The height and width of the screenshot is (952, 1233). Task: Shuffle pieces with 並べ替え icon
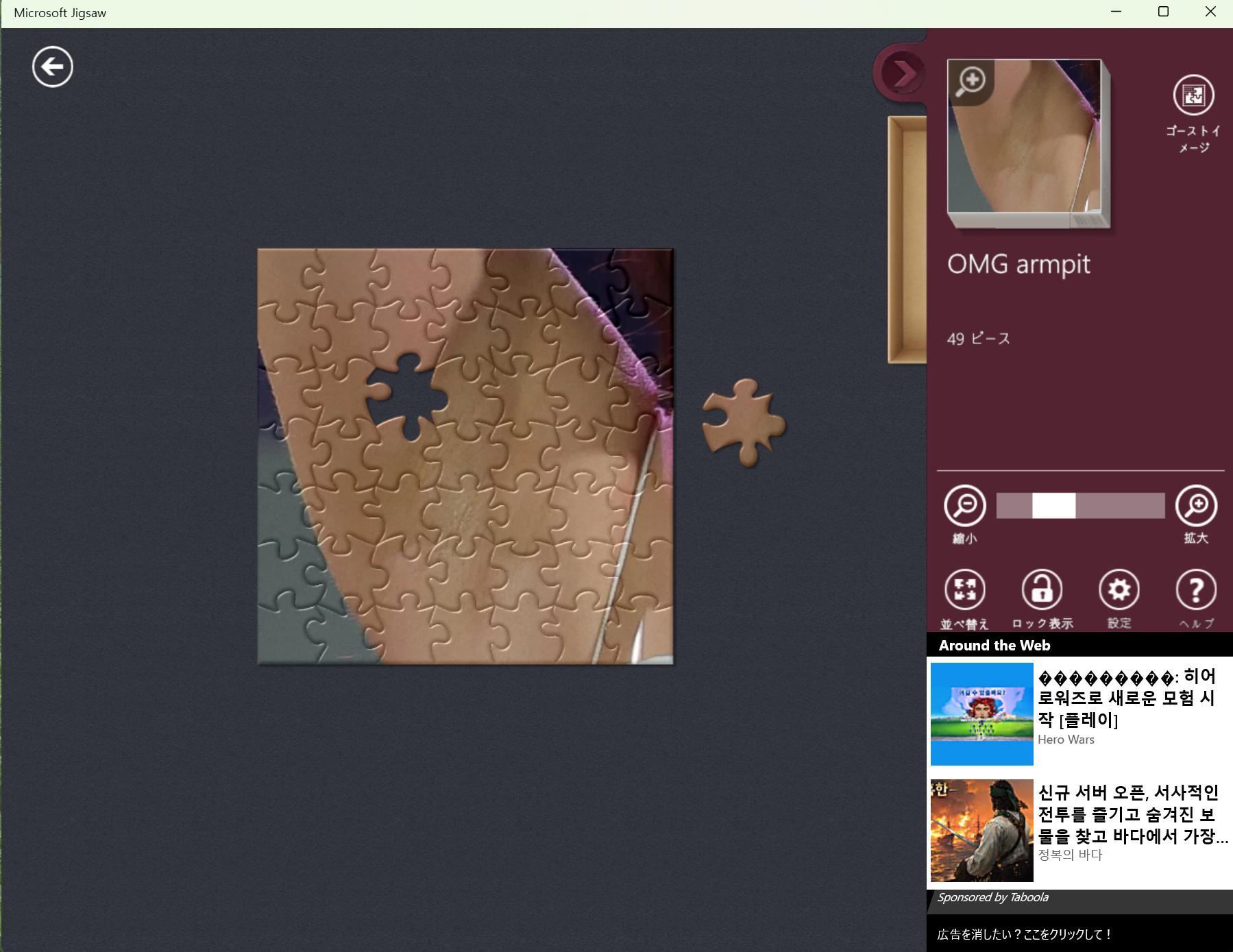click(x=965, y=590)
